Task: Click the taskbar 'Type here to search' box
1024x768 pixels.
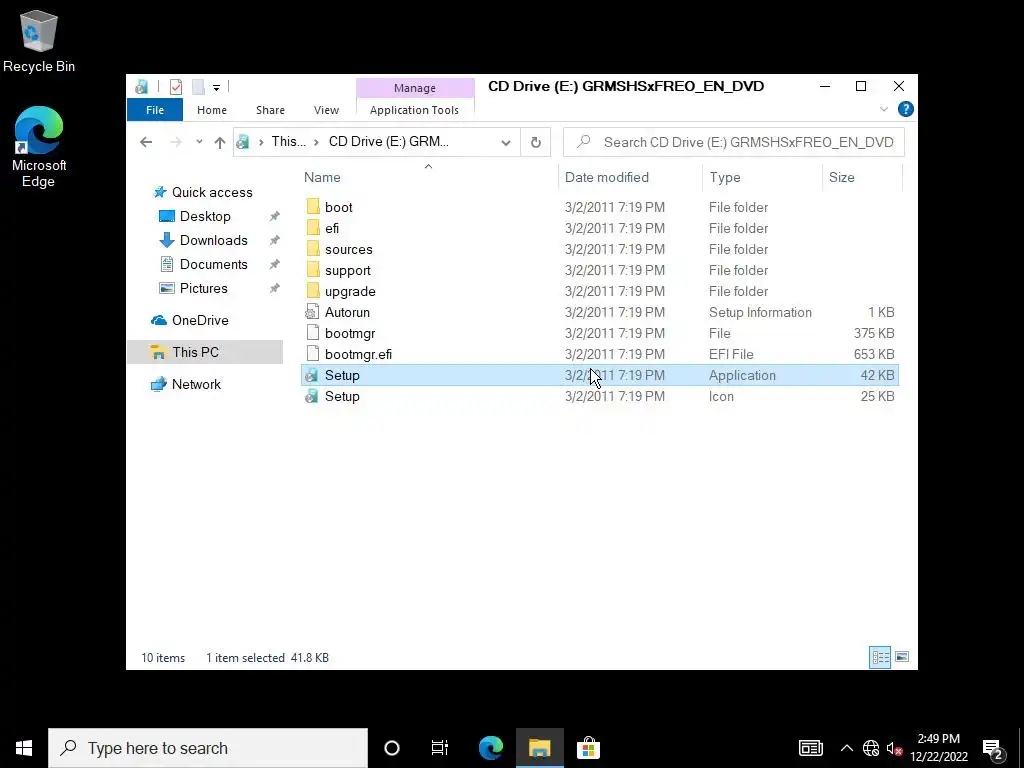Action: [208, 748]
